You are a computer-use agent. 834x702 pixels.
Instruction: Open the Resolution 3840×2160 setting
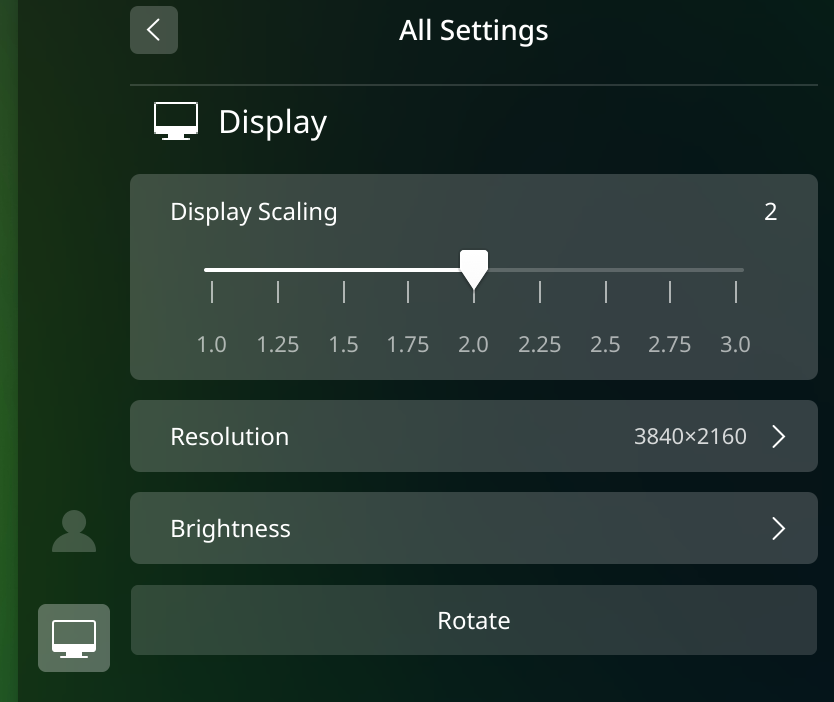tap(474, 436)
